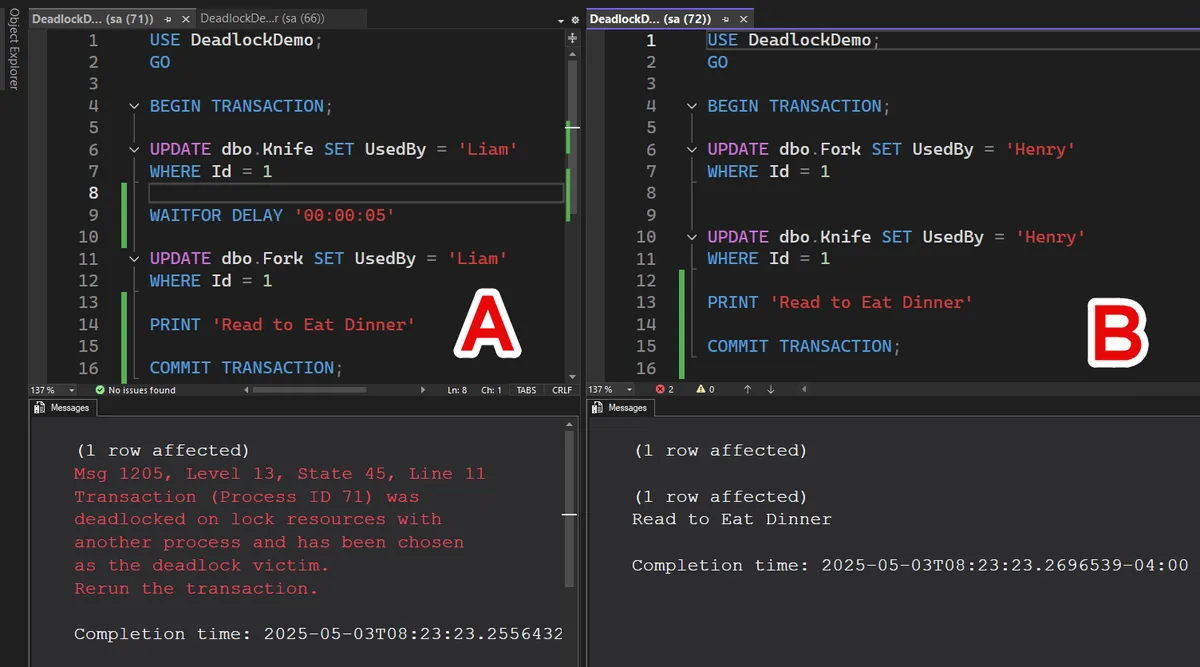Screen dimensions: 1200x667
Task: Collapse UPDATE dbo.Knife block in pane A
Action: click(x=134, y=150)
